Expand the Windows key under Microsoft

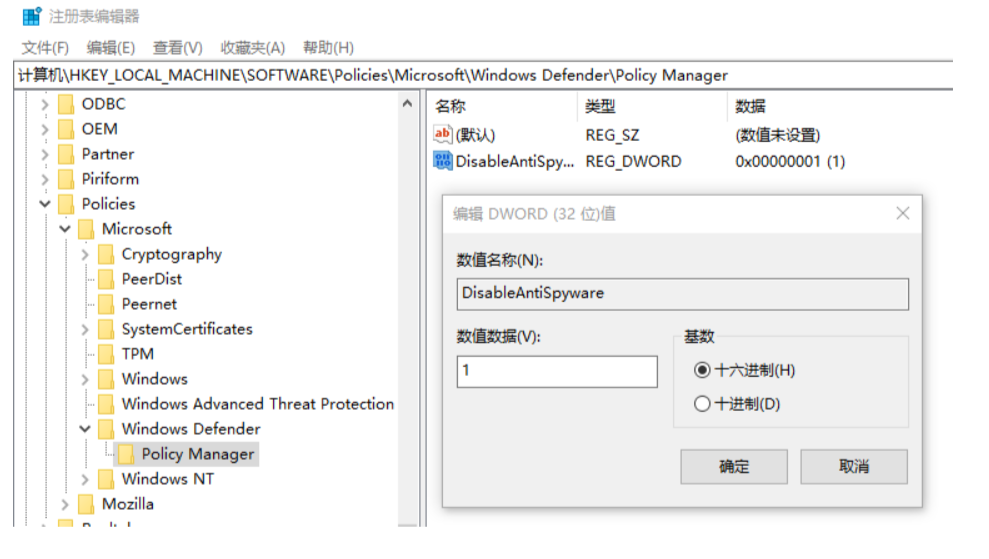pyautogui.click(x=85, y=379)
